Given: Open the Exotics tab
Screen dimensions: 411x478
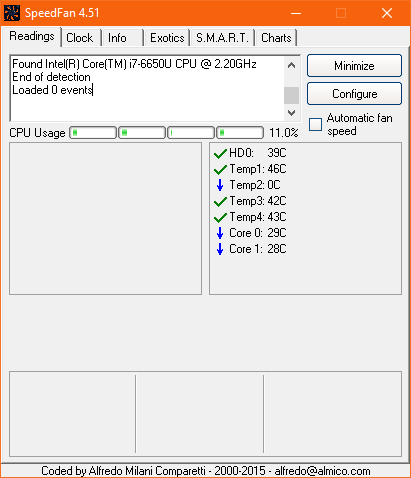Looking at the screenshot, I should pyautogui.click(x=167, y=38).
